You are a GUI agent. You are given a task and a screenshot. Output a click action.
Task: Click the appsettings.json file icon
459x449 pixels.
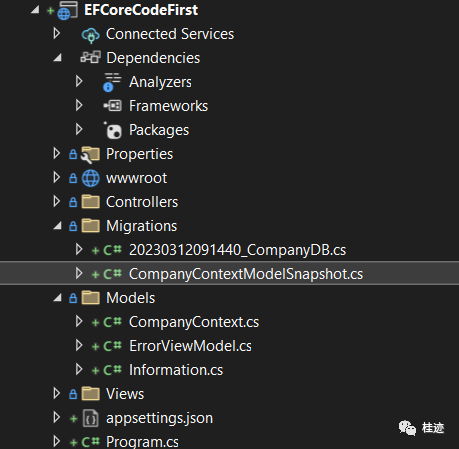pos(90,418)
